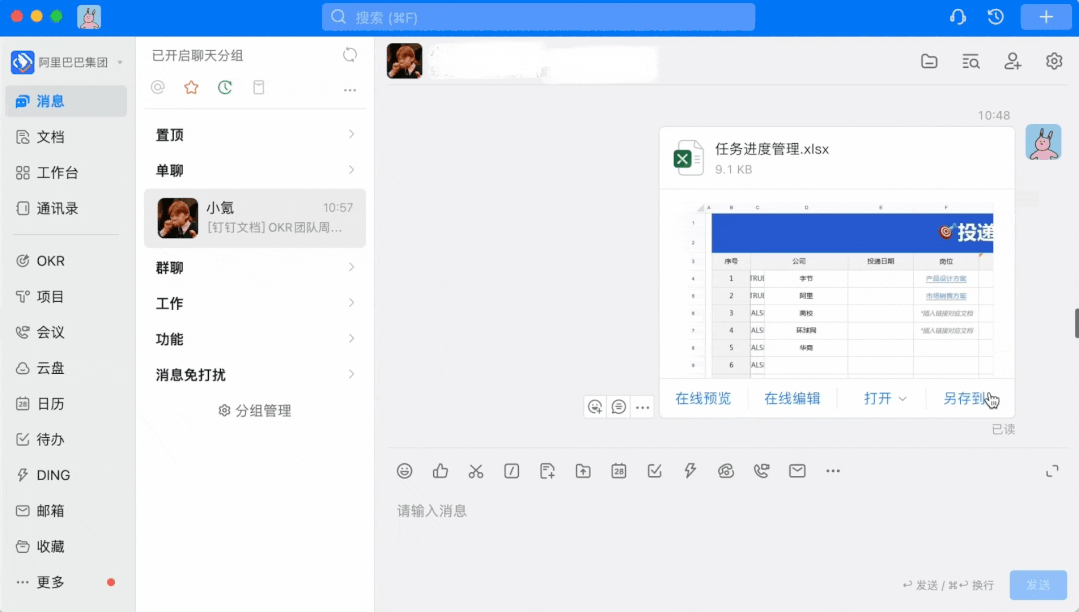Filter chats by star icon

pos(191,87)
